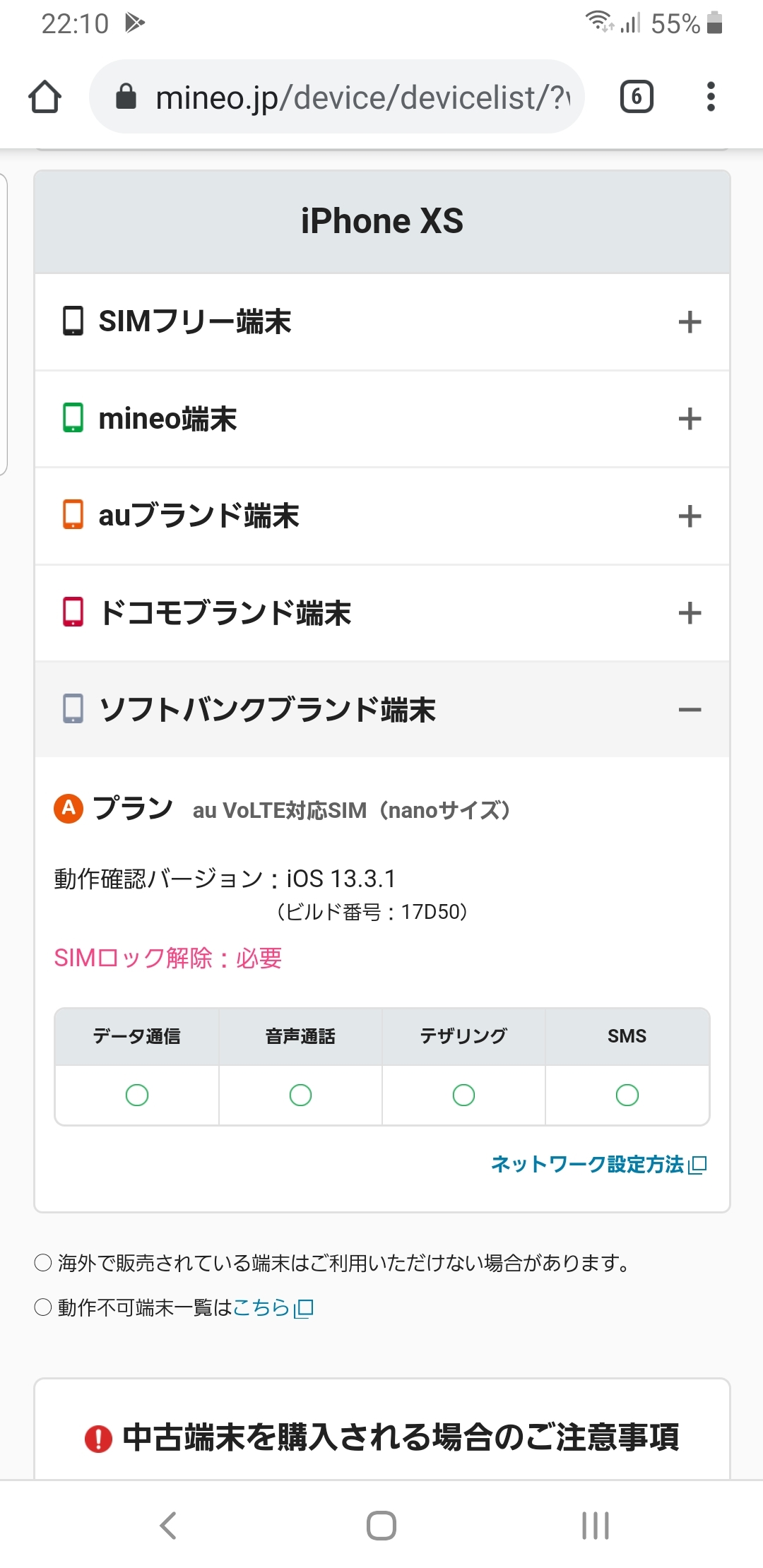The width and height of the screenshot is (763, 1568).
Task: Expand the auブランド端末 section plus icon
Action: tap(690, 516)
